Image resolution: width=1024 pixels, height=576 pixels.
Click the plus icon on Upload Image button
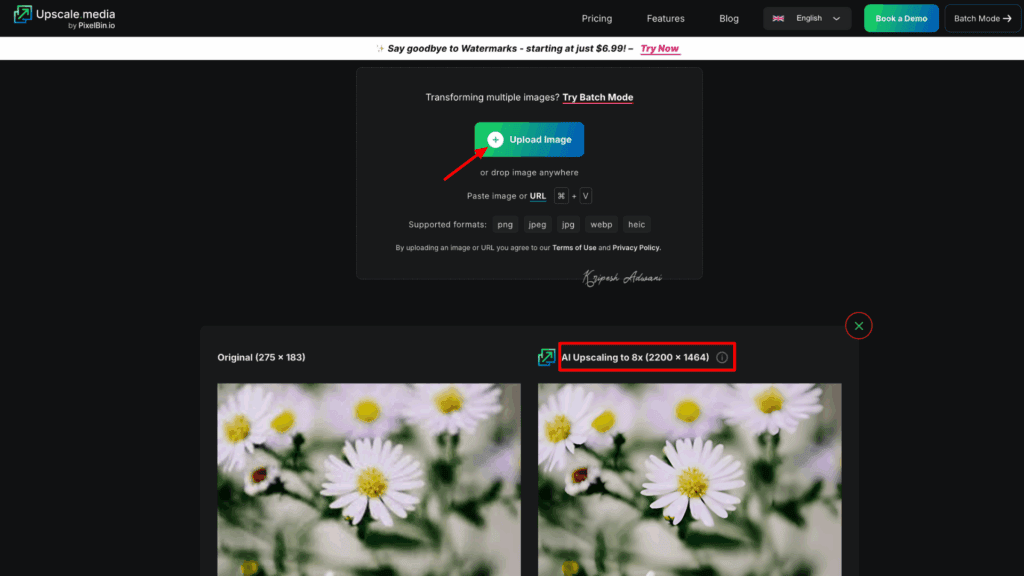(x=495, y=139)
